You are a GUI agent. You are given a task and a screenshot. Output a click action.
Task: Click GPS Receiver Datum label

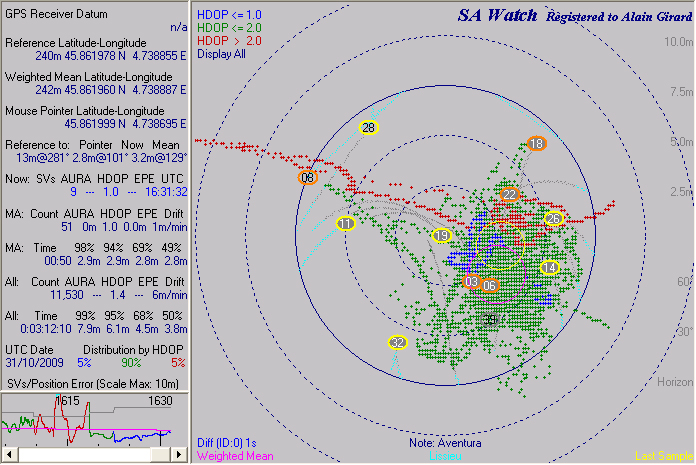[56, 14]
